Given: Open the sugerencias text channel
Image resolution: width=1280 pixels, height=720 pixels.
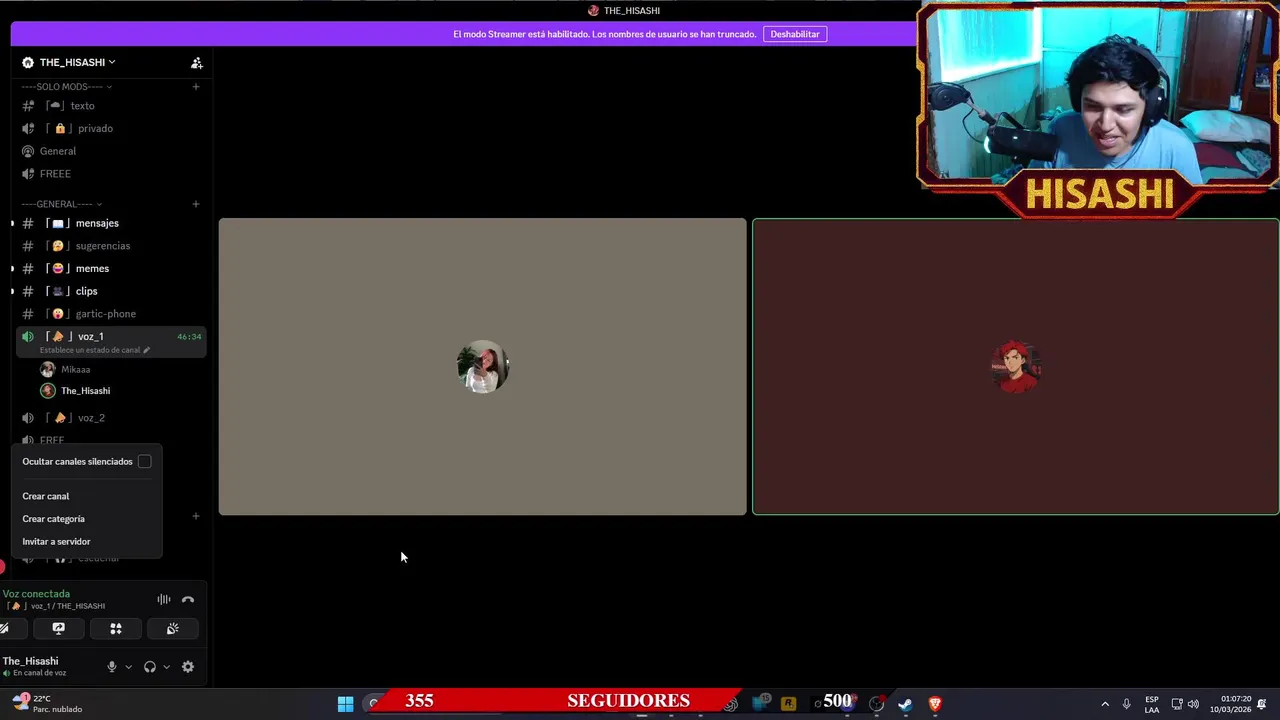Looking at the screenshot, I should [x=110, y=246].
